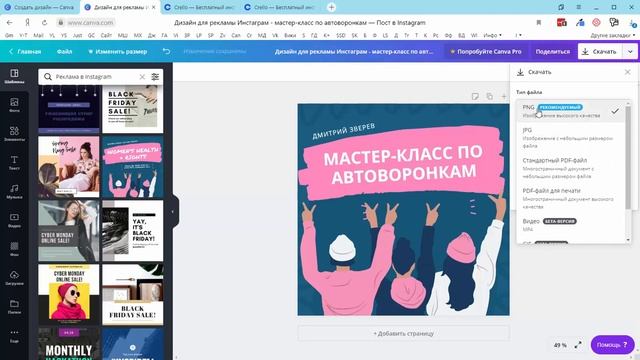Select the PNG file type option
The image size is (640, 360).
tap(571, 111)
